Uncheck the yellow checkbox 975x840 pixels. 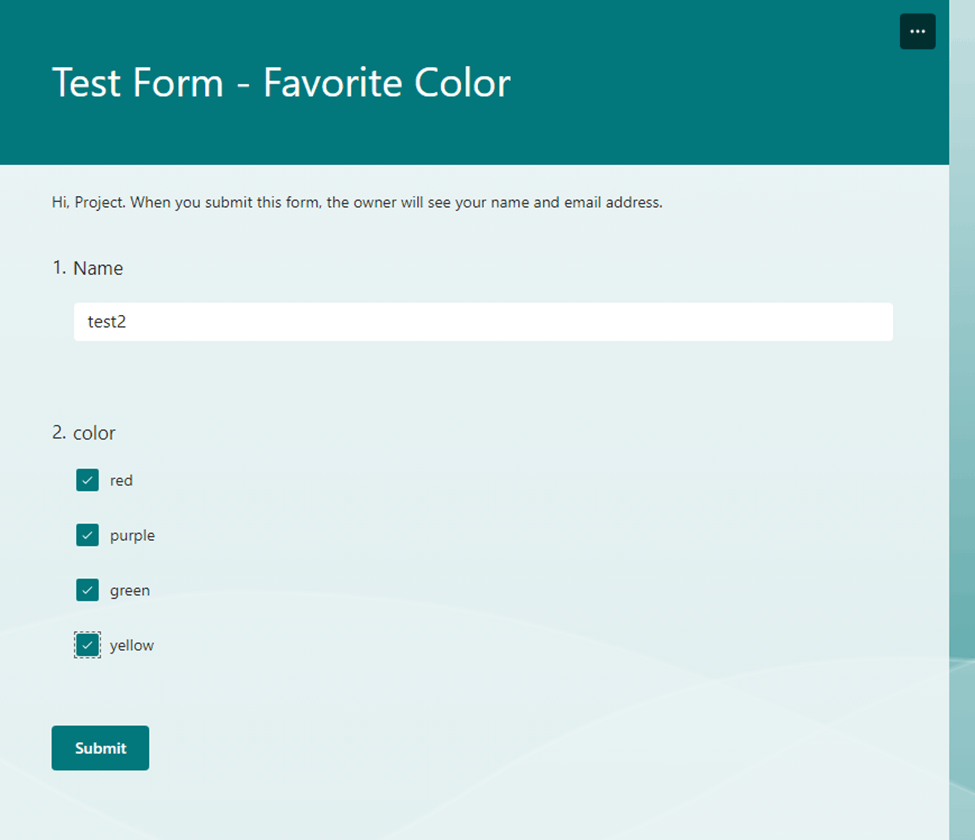[x=87, y=645]
